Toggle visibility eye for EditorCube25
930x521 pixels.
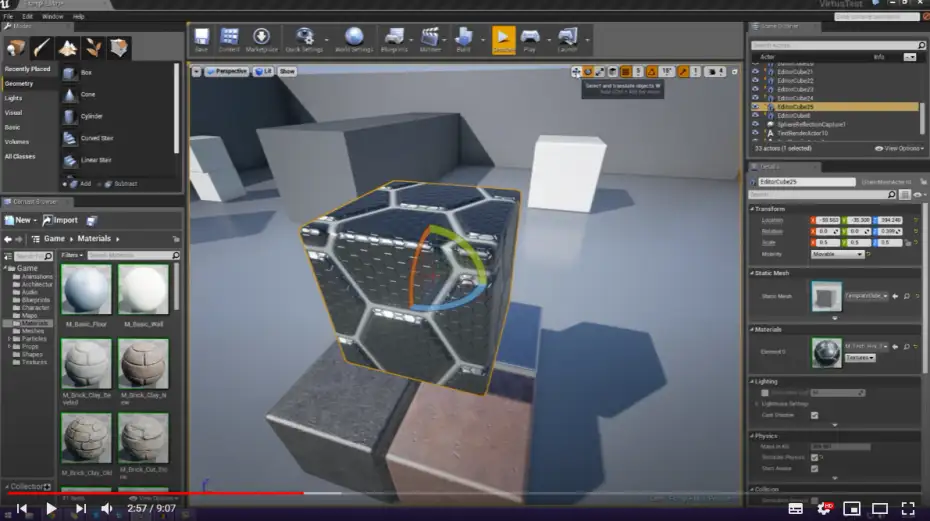pyautogui.click(x=755, y=107)
